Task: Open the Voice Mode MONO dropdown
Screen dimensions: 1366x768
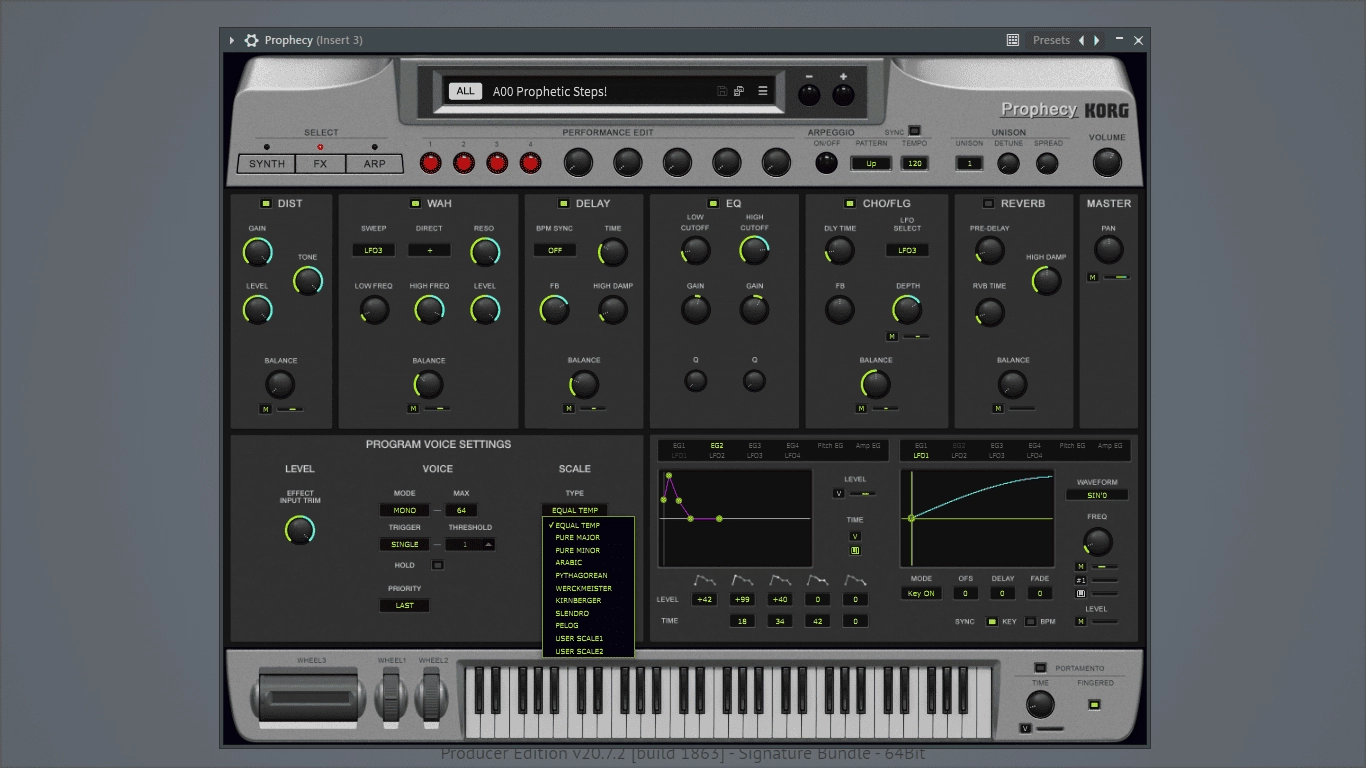Action: pyautogui.click(x=405, y=510)
